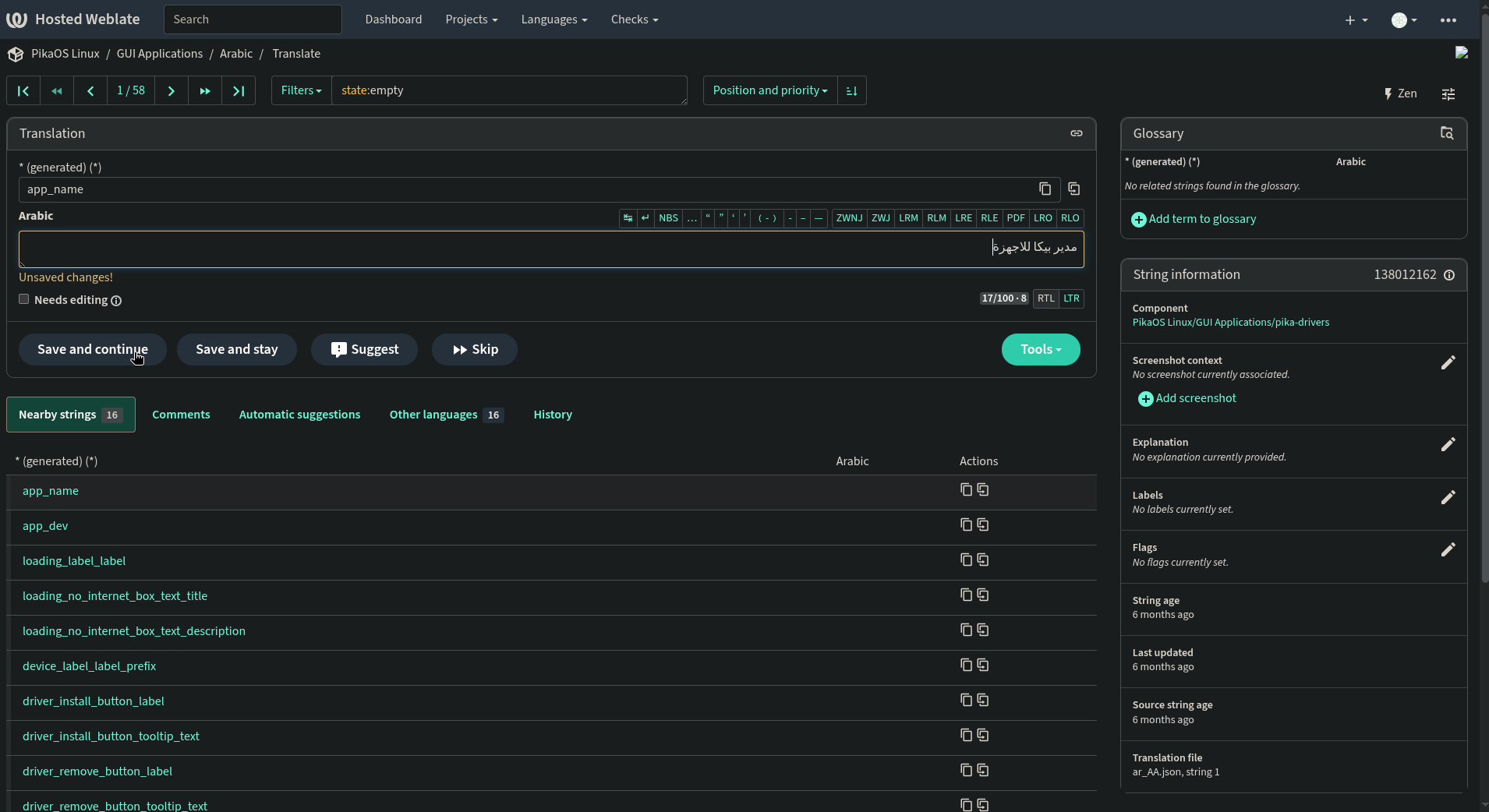Open glossary search icon in Glossary panel

click(1447, 133)
